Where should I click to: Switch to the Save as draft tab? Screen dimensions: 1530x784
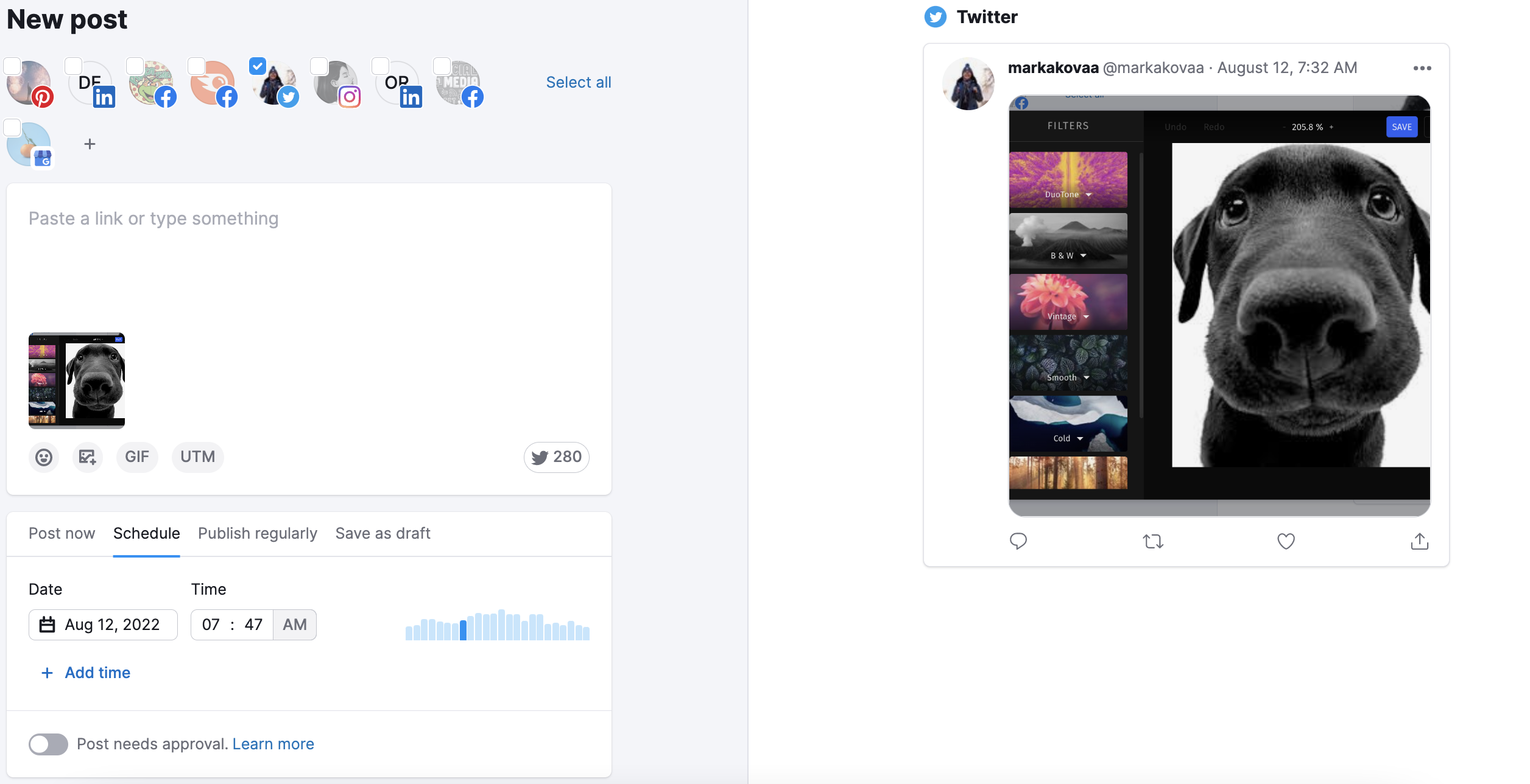[x=383, y=533]
